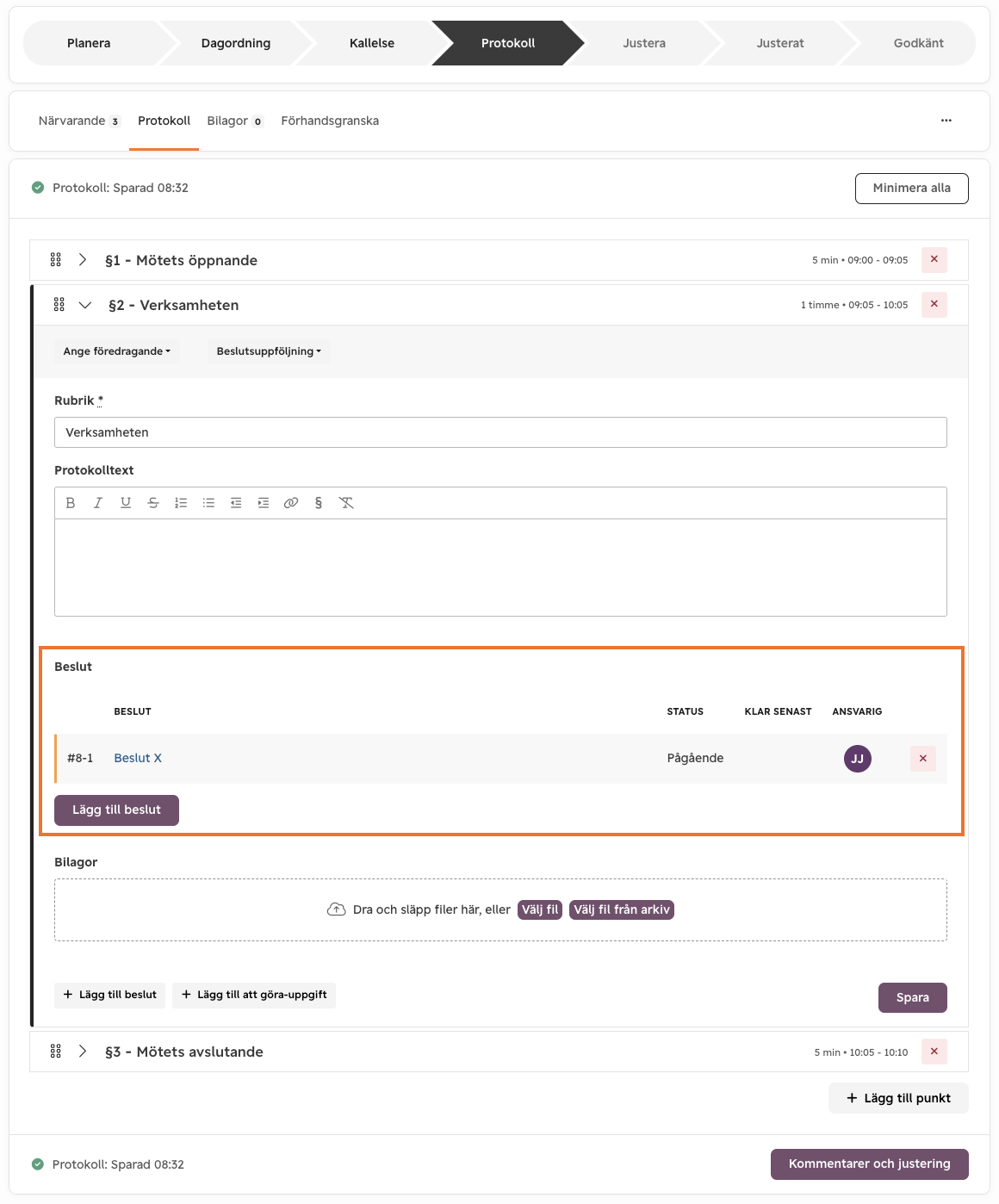Insert numbered list in Protokolltext editor
The image size is (999, 1204).
click(x=181, y=503)
